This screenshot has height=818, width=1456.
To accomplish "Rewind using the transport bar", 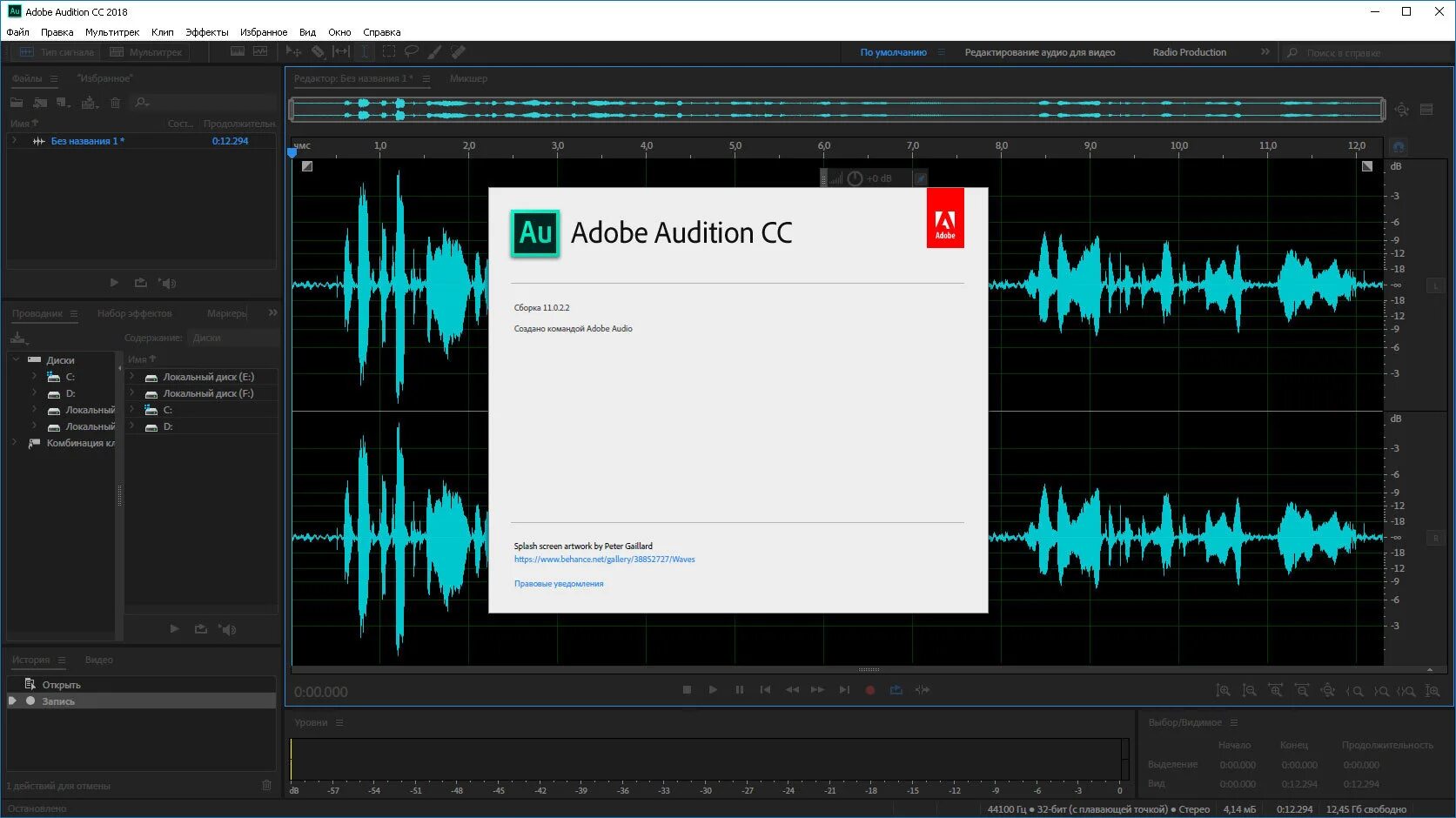I will pyautogui.click(x=792, y=690).
